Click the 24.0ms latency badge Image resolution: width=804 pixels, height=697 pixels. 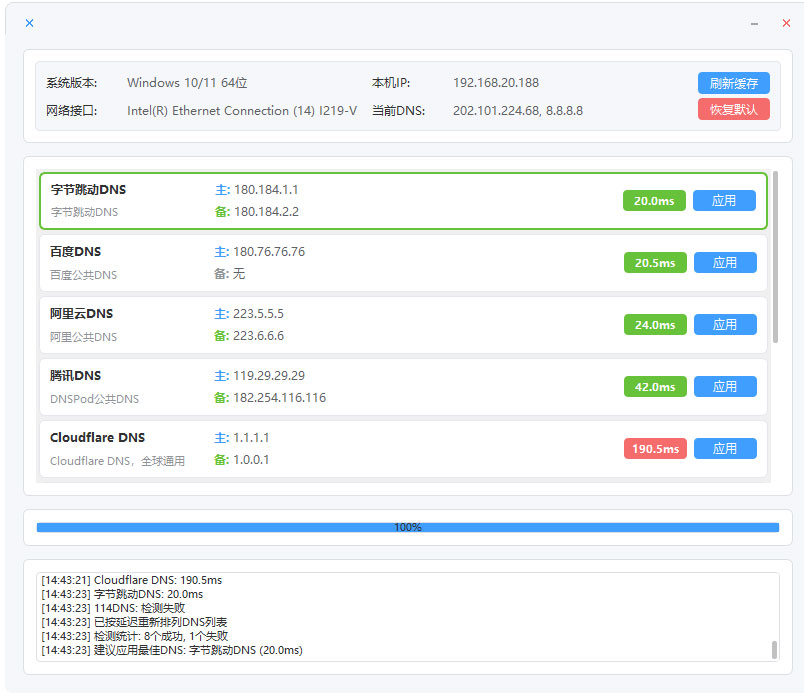point(655,325)
